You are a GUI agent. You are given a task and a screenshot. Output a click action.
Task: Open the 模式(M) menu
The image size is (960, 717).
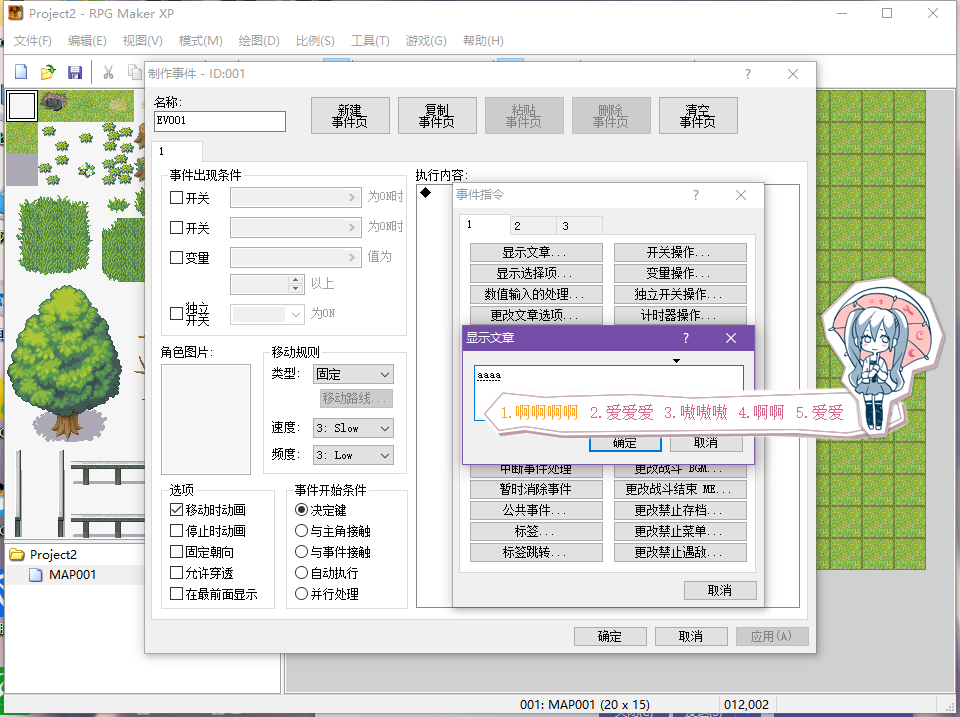coord(200,40)
